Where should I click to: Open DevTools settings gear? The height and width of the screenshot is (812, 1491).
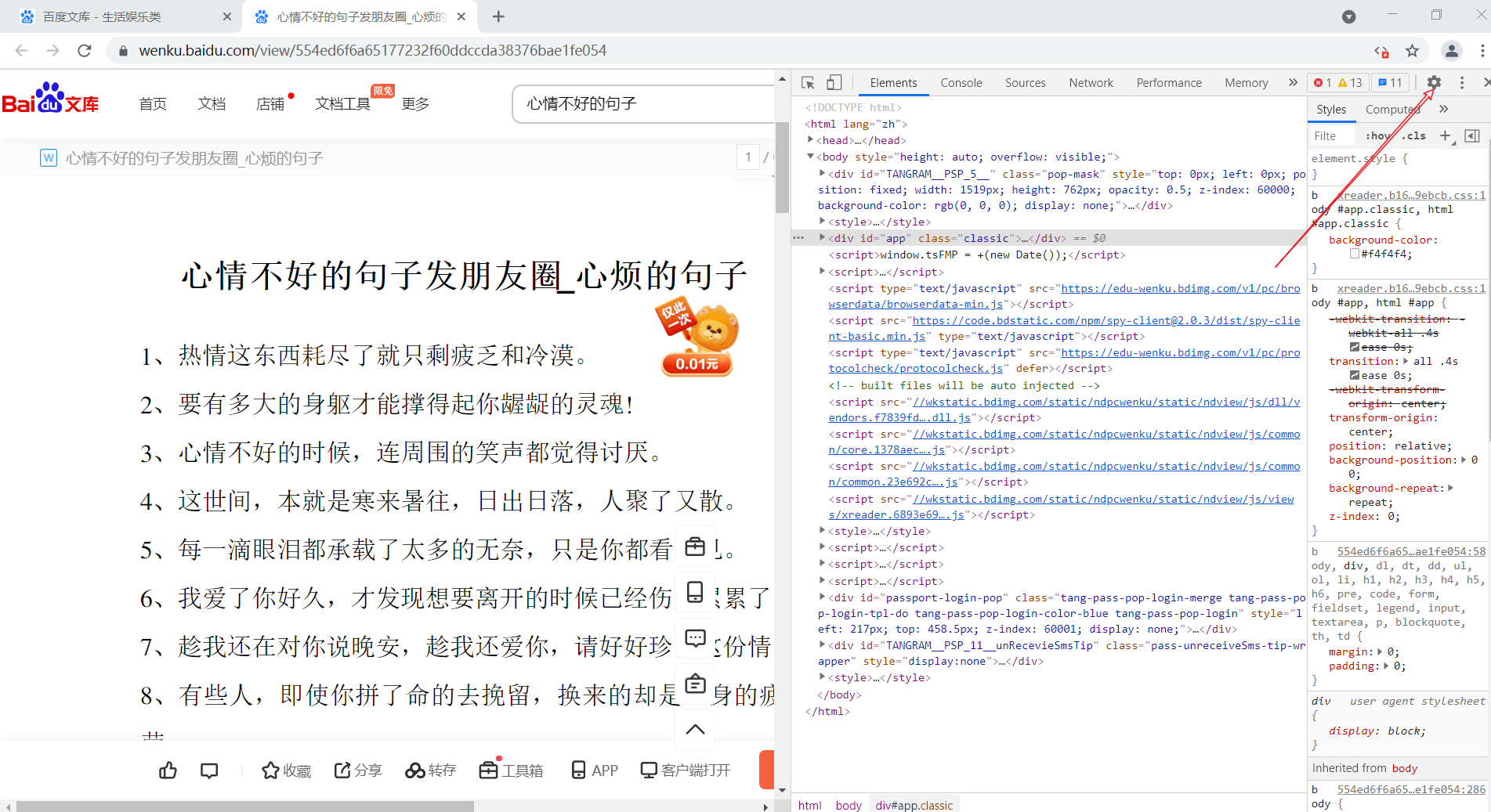click(1434, 82)
